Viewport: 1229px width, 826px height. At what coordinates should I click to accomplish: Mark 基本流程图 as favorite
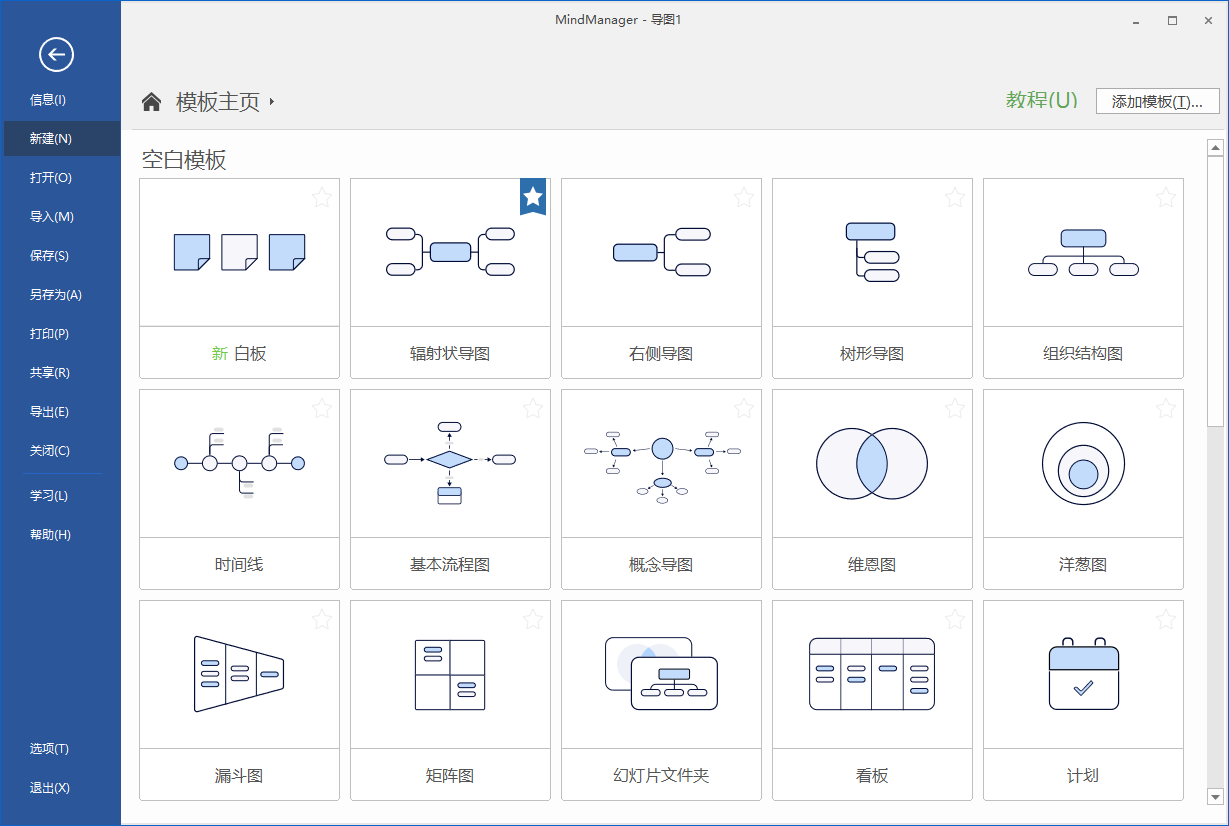coord(533,408)
